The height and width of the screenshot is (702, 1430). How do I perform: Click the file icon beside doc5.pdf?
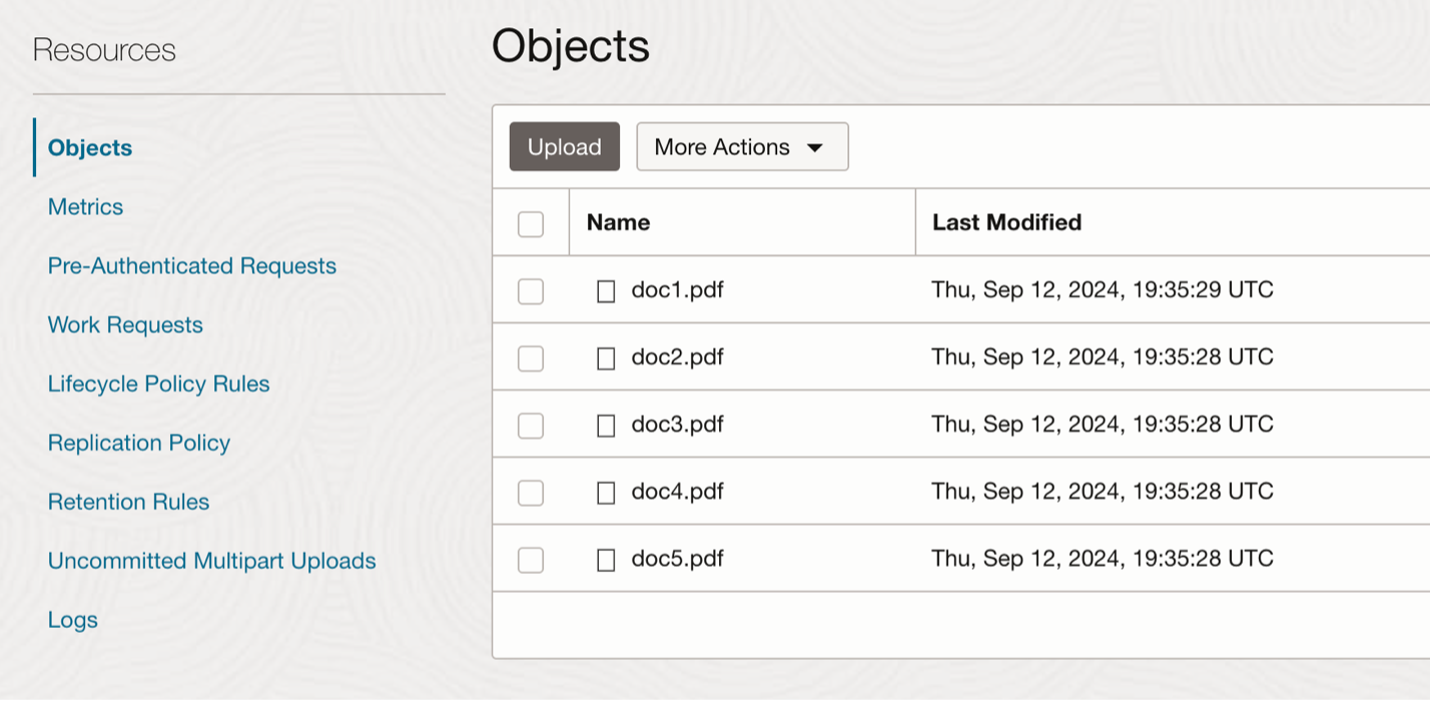[606, 559]
